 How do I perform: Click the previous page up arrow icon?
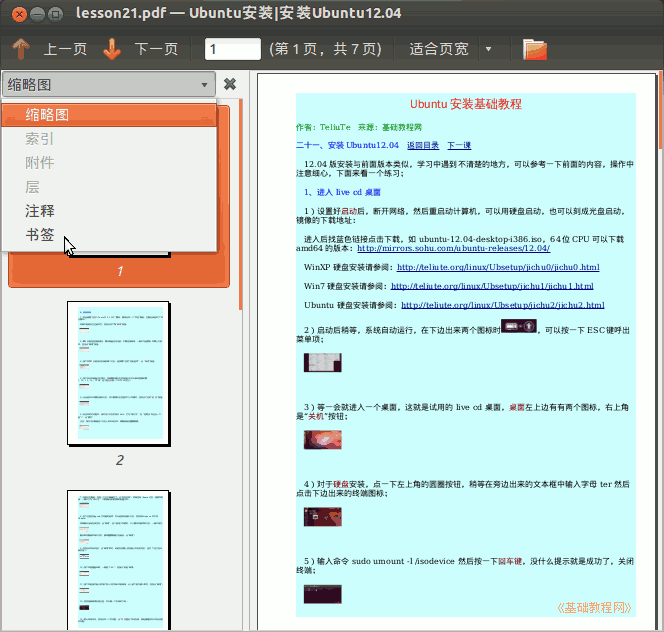21,49
